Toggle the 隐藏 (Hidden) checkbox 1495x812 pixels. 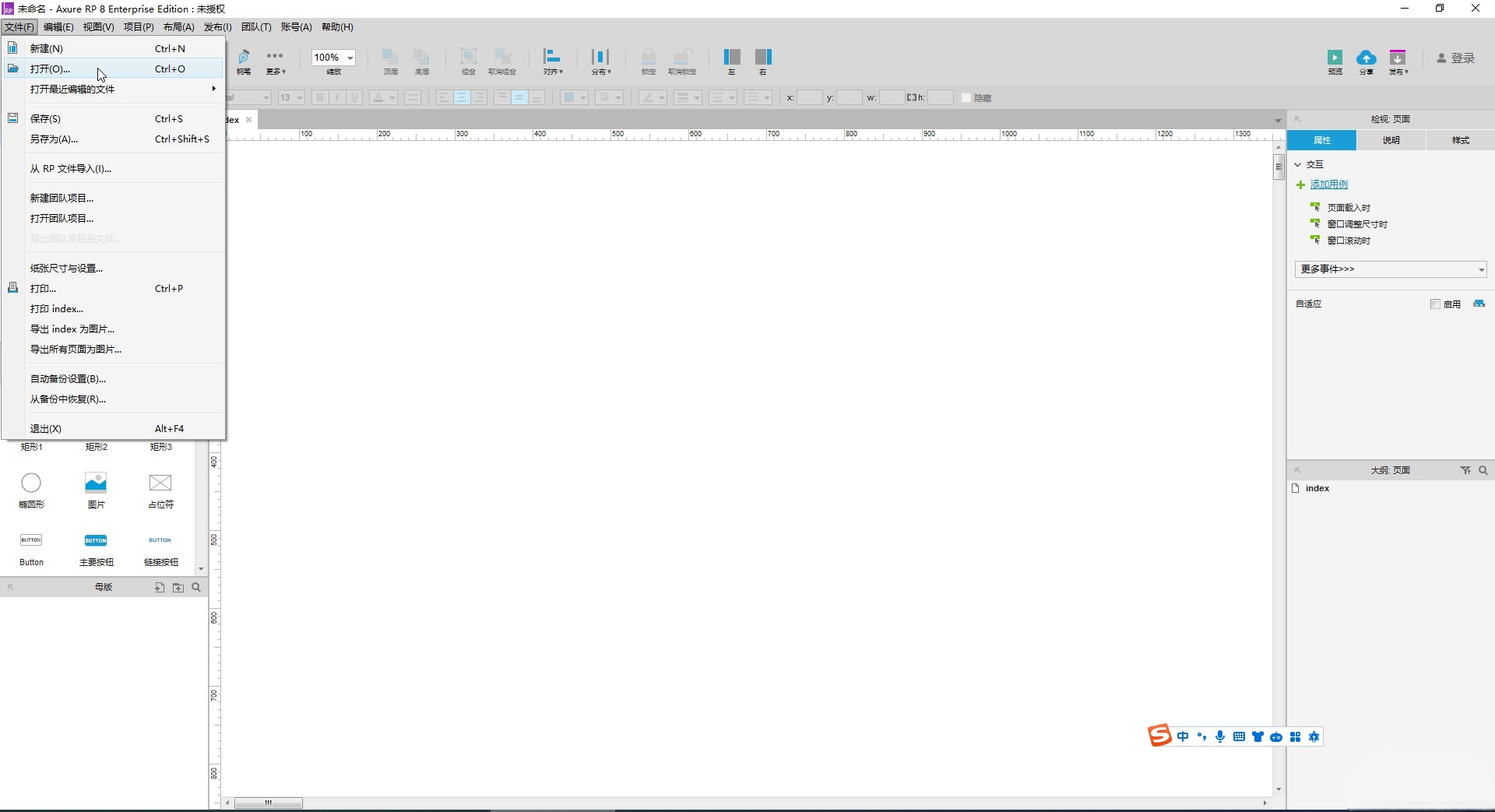coord(966,98)
